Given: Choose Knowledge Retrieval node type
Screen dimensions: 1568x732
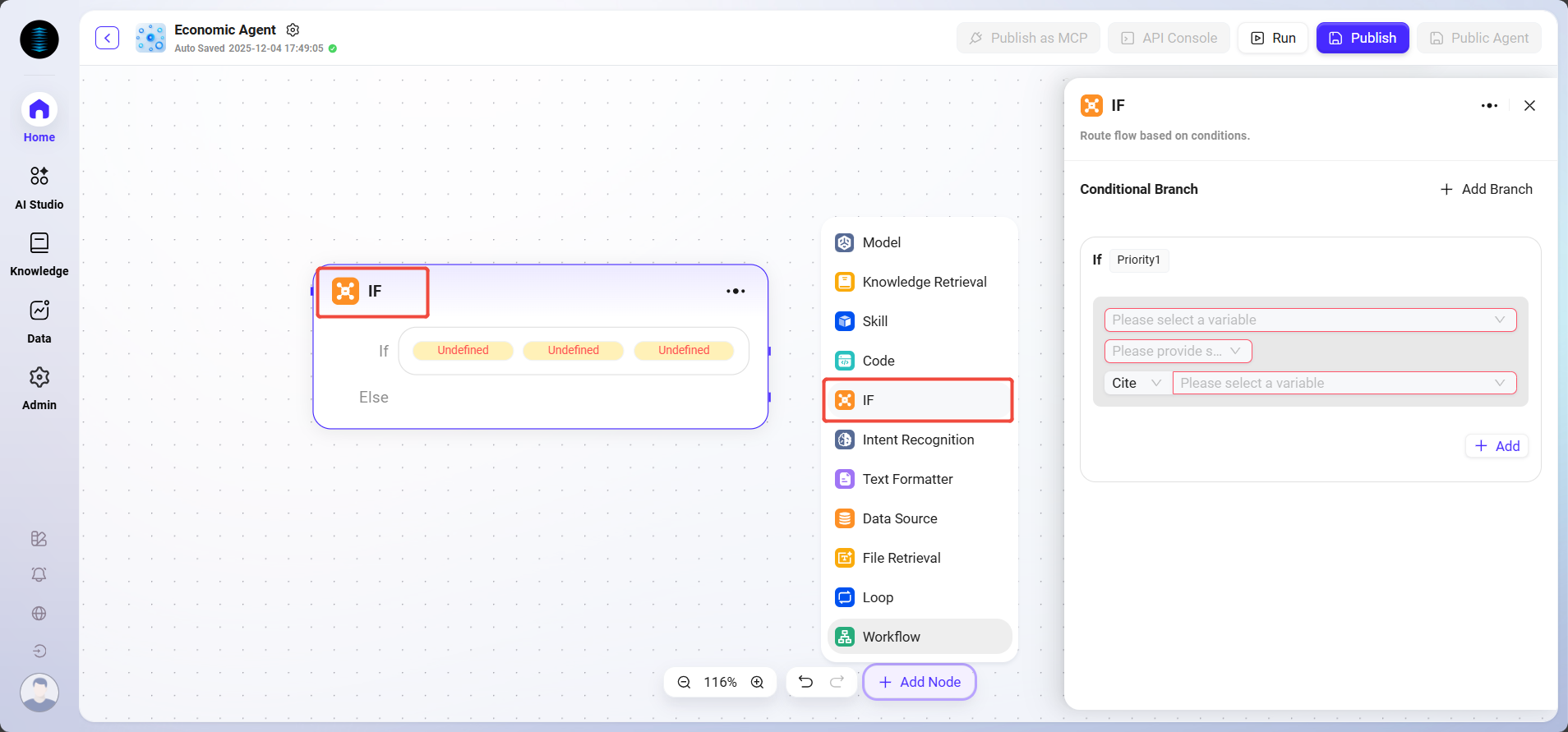Looking at the screenshot, I should click(x=924, y=282).
